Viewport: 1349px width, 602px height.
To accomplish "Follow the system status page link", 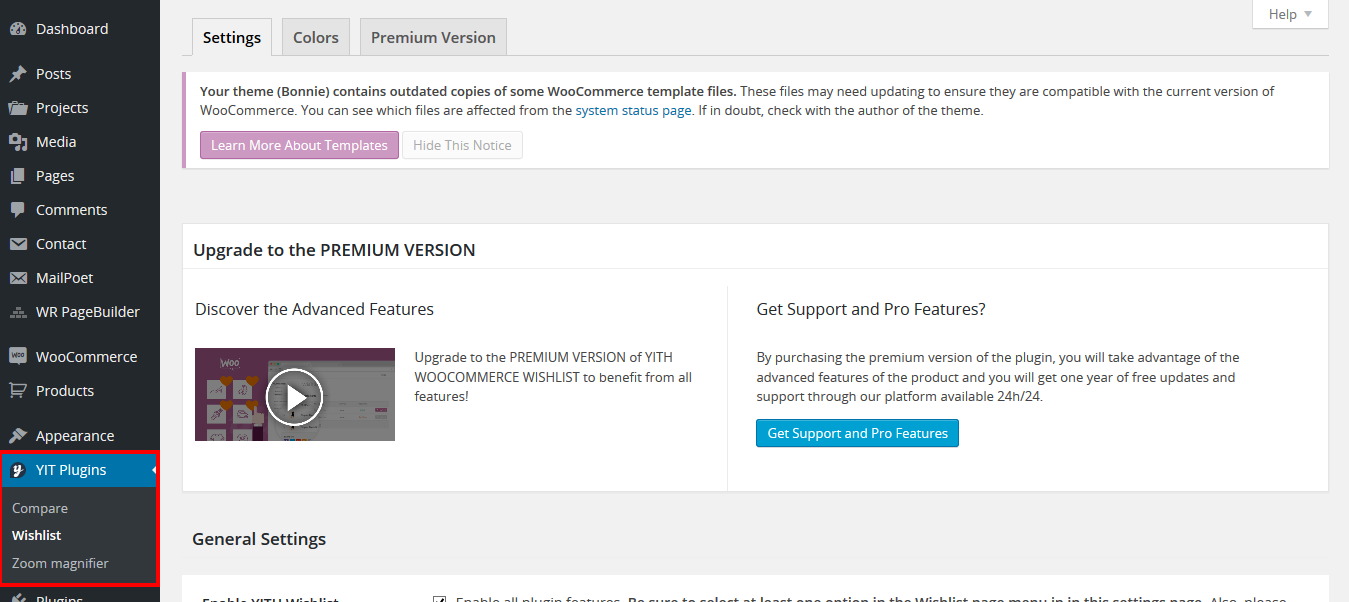I will pyautogui.click(x=633, y=111).
